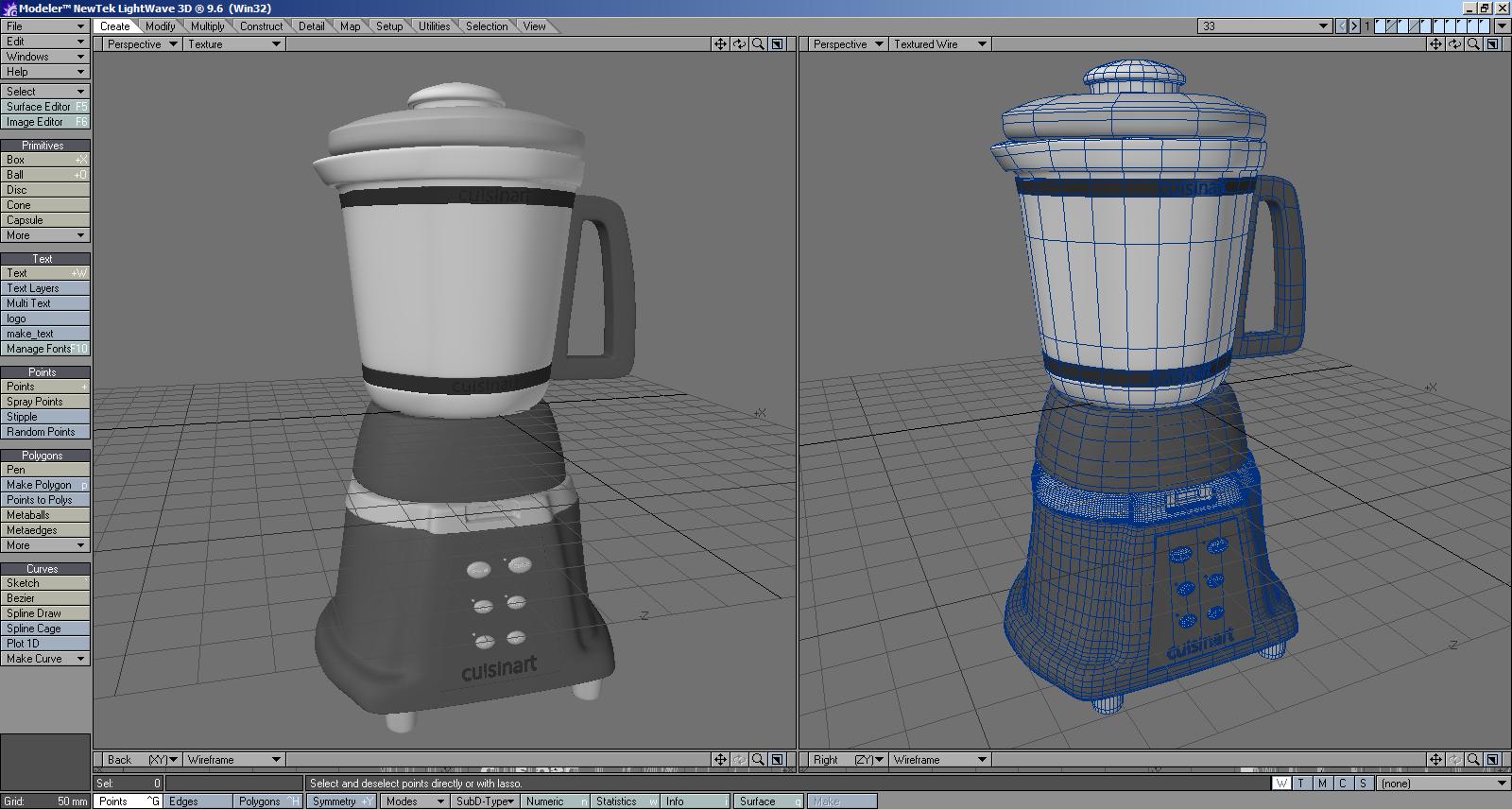Click the Surface button in bottom bar
This screenshot has height=810, width=1512.
pyautogui.click(x=768, y=801)
